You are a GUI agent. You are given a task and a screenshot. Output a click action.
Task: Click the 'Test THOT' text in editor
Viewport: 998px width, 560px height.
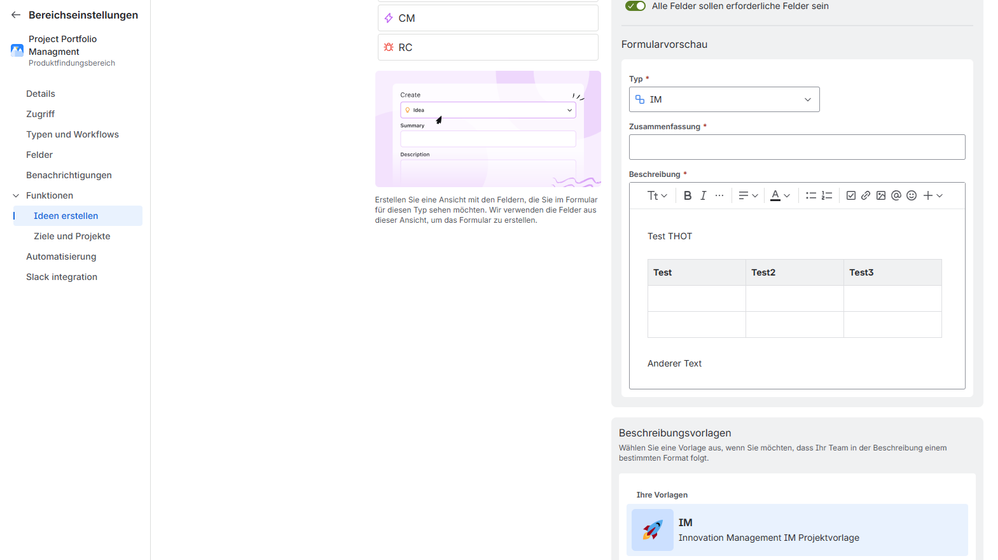coord(670,236)
